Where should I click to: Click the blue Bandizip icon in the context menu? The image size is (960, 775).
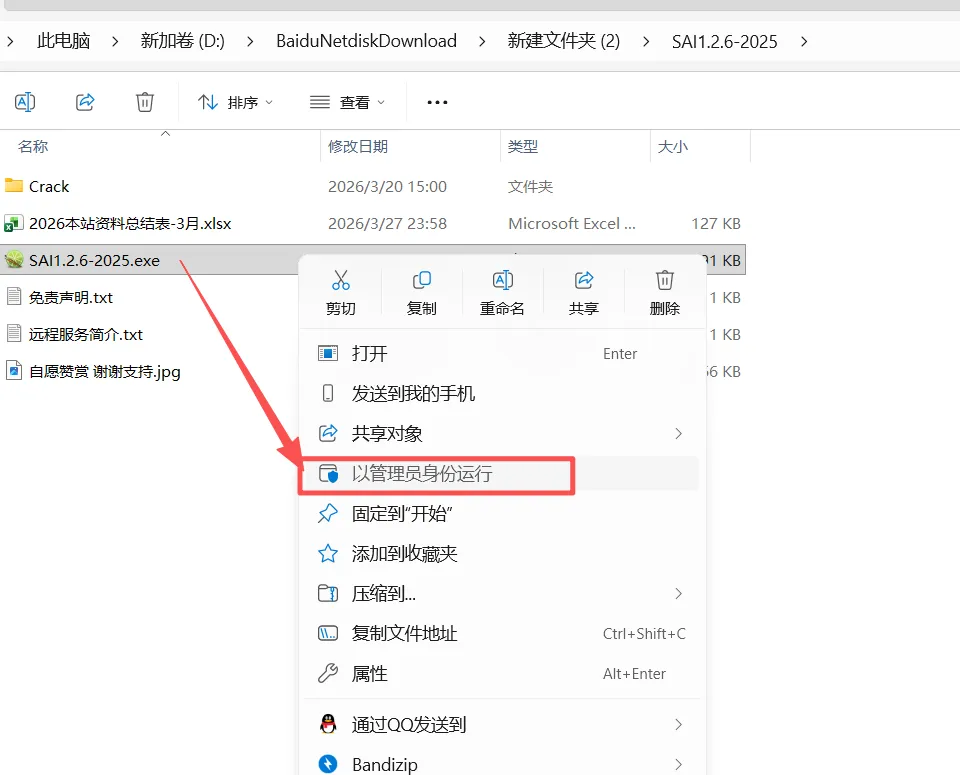328,764
